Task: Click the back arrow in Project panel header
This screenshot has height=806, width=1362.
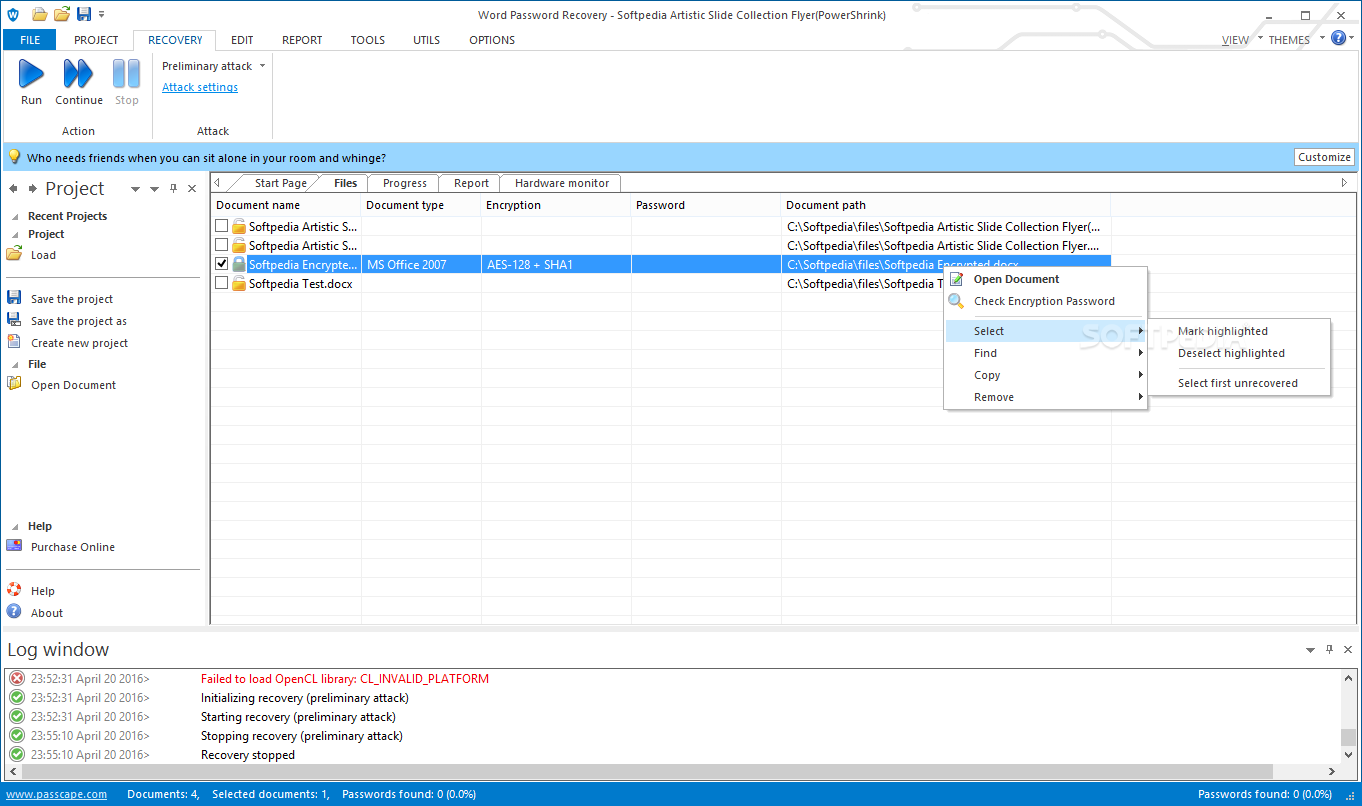Action: [14, 189]
